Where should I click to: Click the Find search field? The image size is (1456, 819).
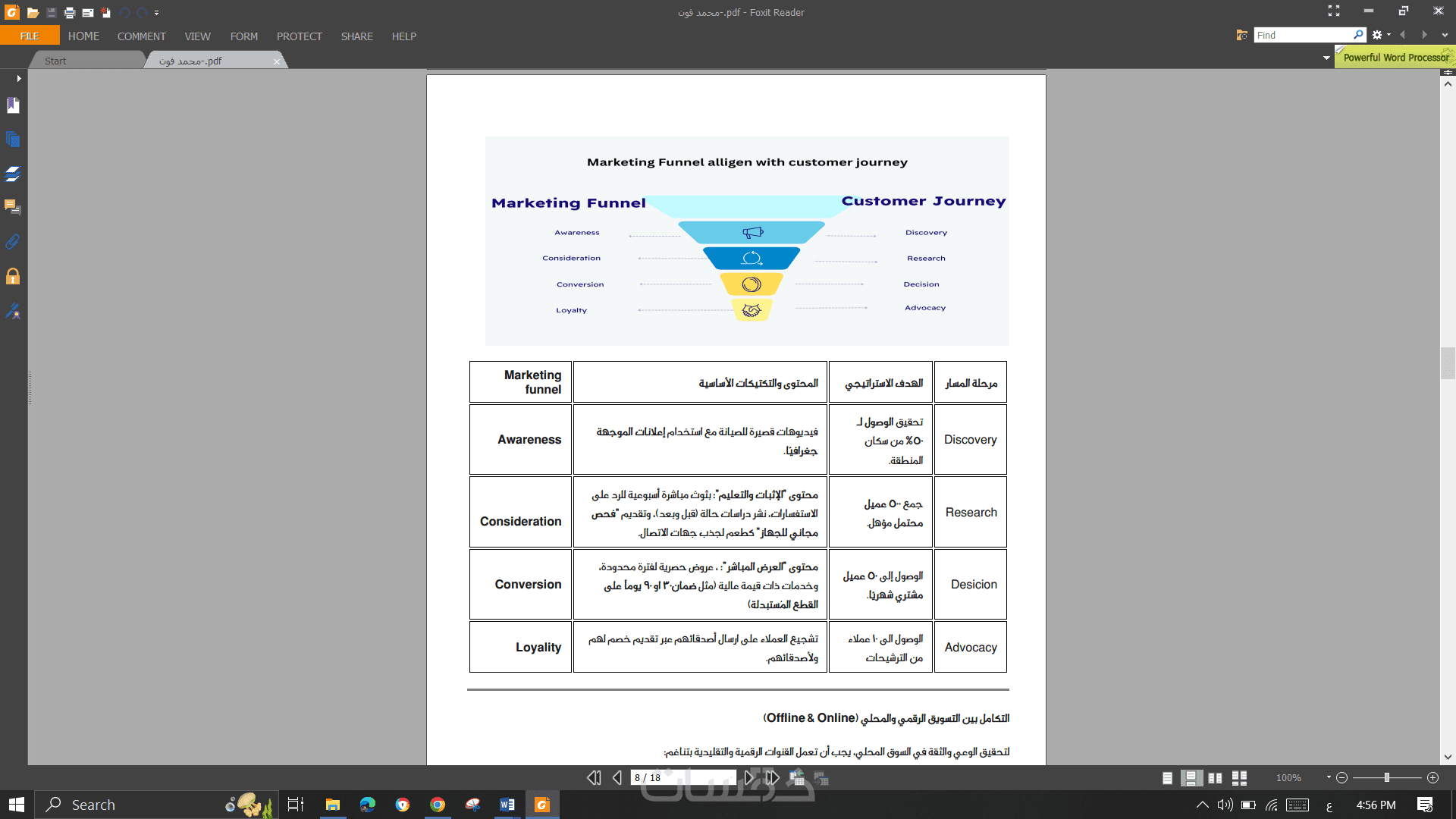coord(1302,35)
